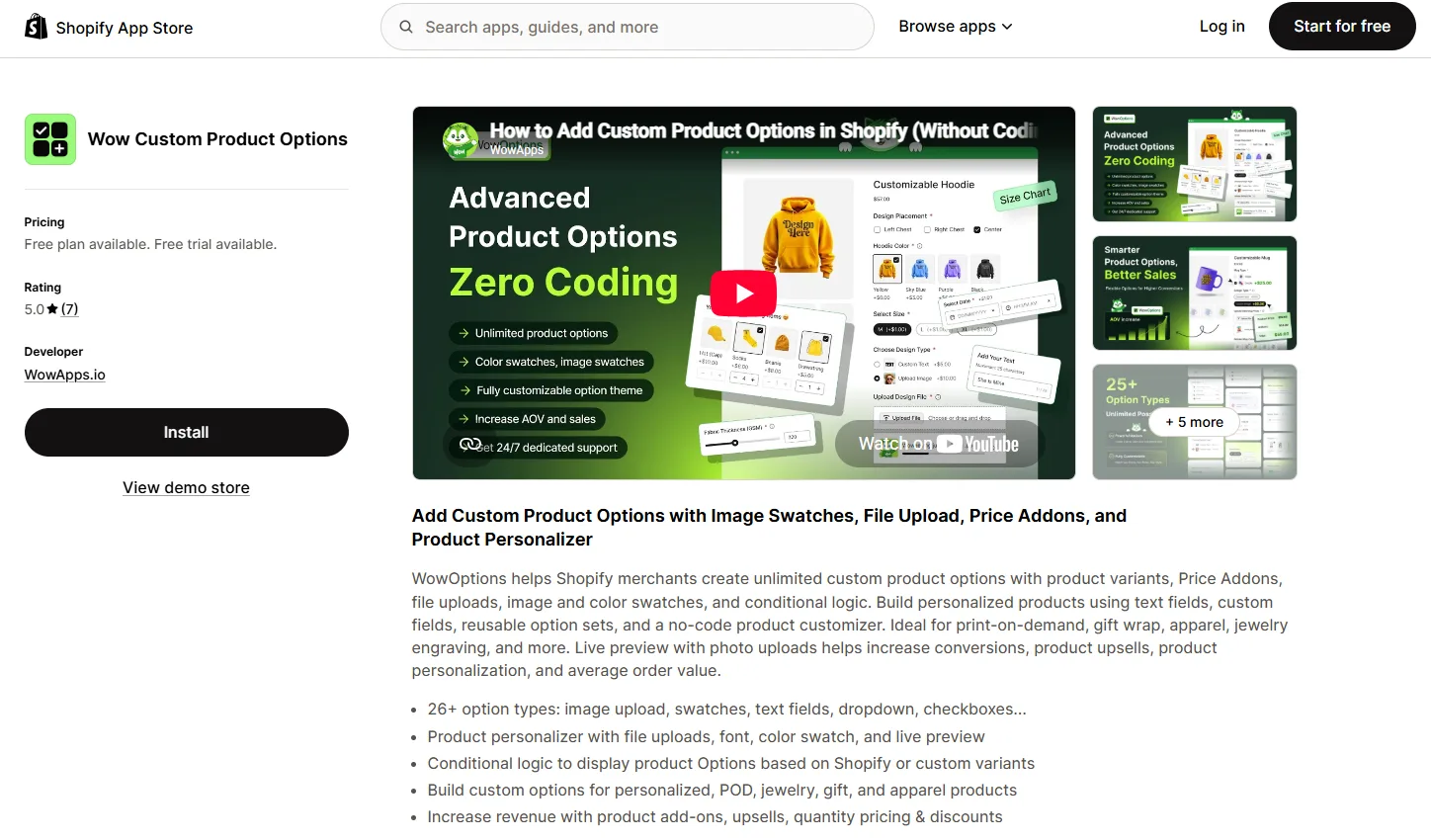This screenshot has width=1431, height=840.
Task: Play the YouTube video with the red button
Action: pos(743,293)
